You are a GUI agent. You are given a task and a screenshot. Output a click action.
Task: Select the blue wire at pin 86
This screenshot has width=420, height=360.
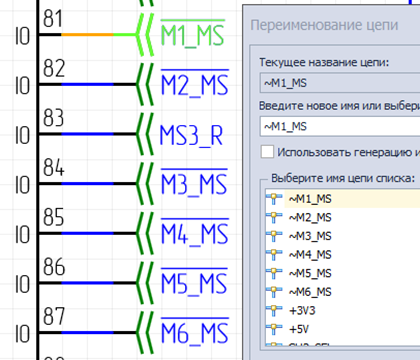[x=87, y=283]
